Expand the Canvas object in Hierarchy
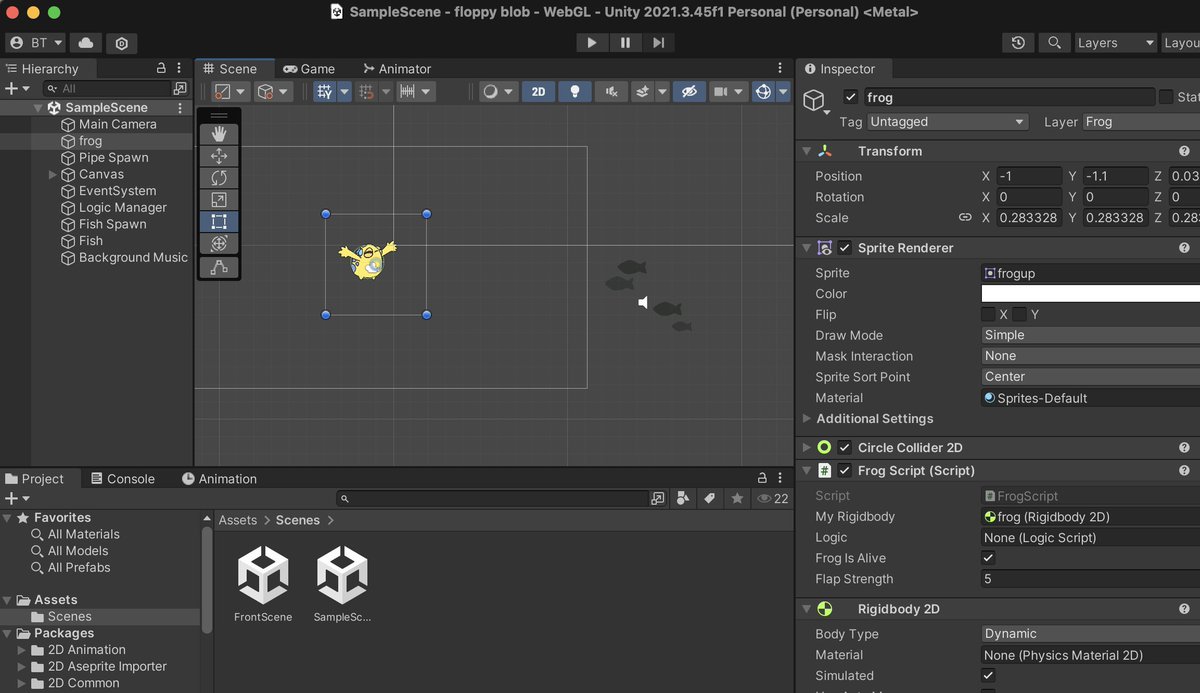This screenshot has height=693, width=1200. [x=53, y=174]
